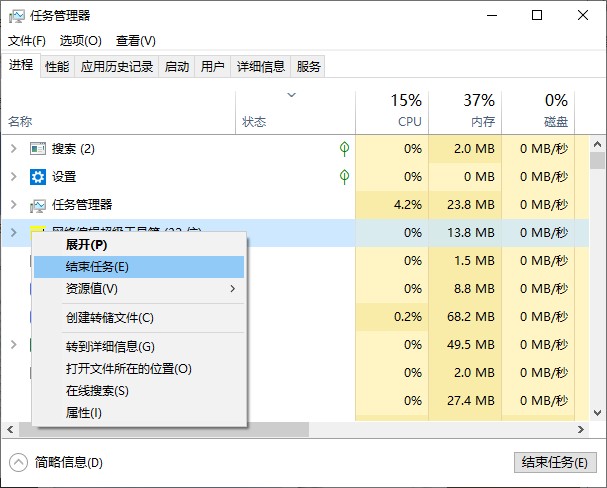
Task: Sort by the 名称 column header
Action: (118, 113)
